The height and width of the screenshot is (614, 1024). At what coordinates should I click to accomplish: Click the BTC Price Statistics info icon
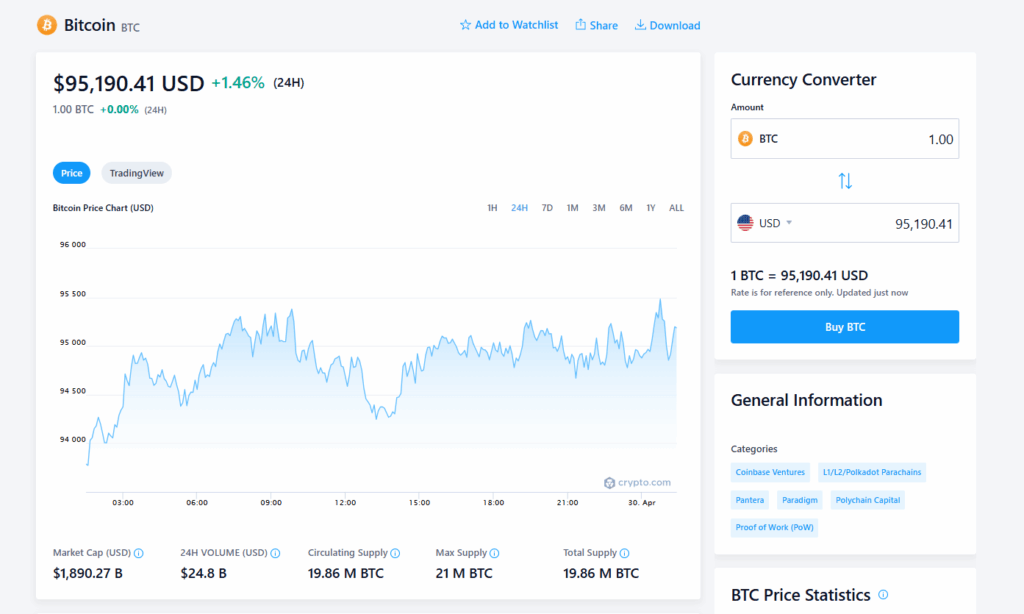coord(883,595)
